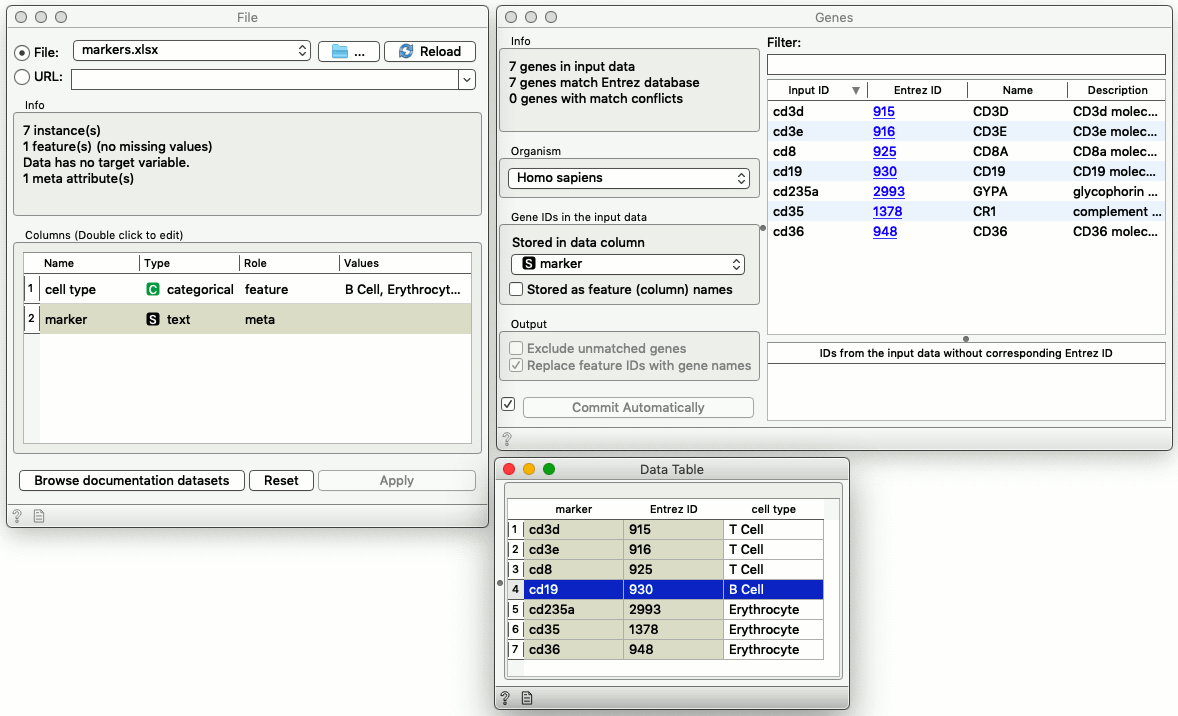The height and width of the screenshot is (716, 1178).
Task: Select the URL radio button
Action: [22, 77]
